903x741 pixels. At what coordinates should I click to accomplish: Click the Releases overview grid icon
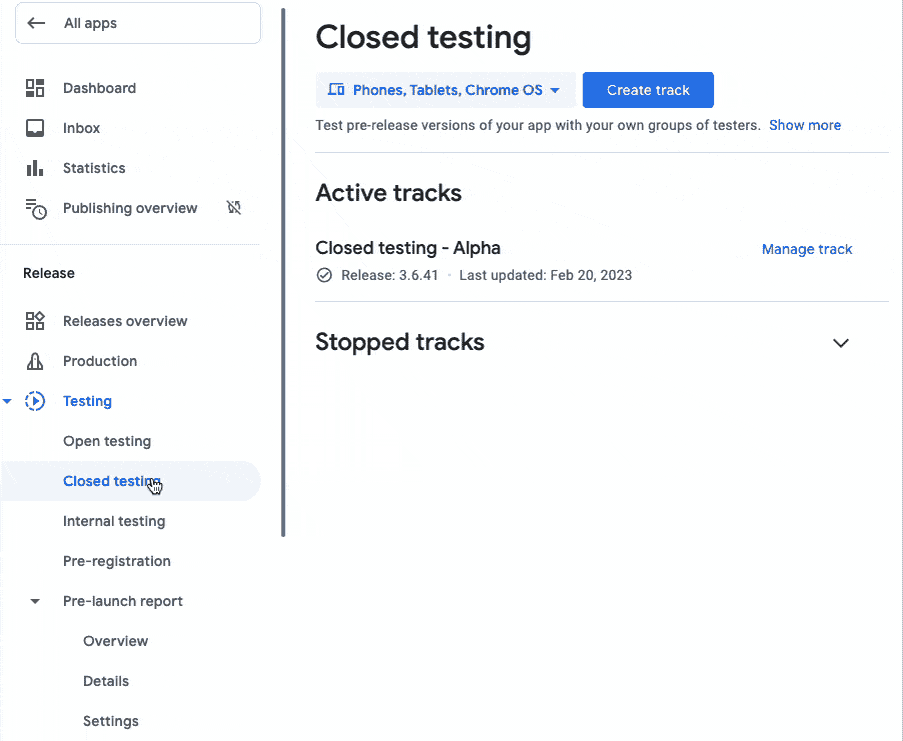pyautogui.click(x=35, y=321)
